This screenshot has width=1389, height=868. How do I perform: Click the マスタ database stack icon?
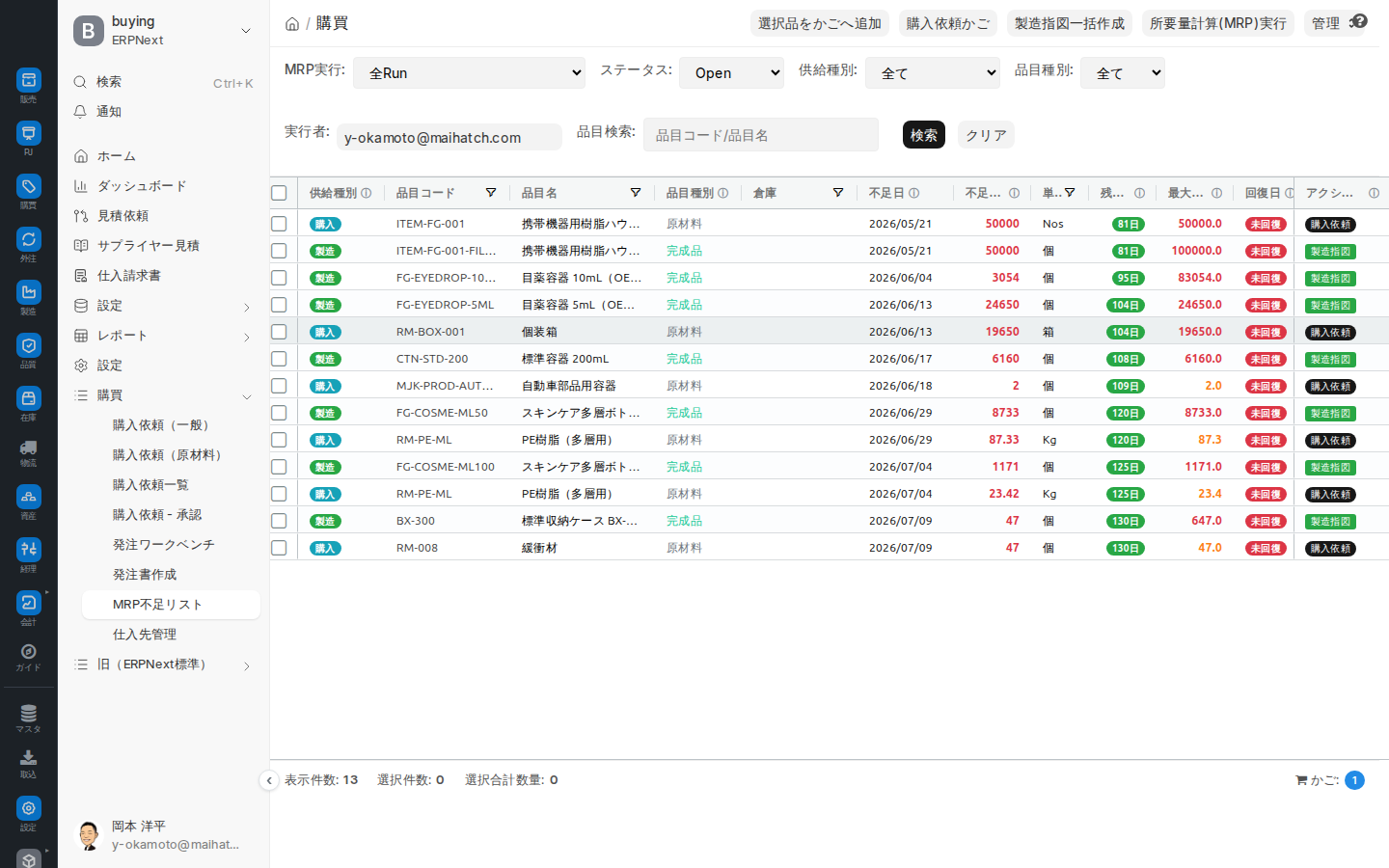pos(28,713)
